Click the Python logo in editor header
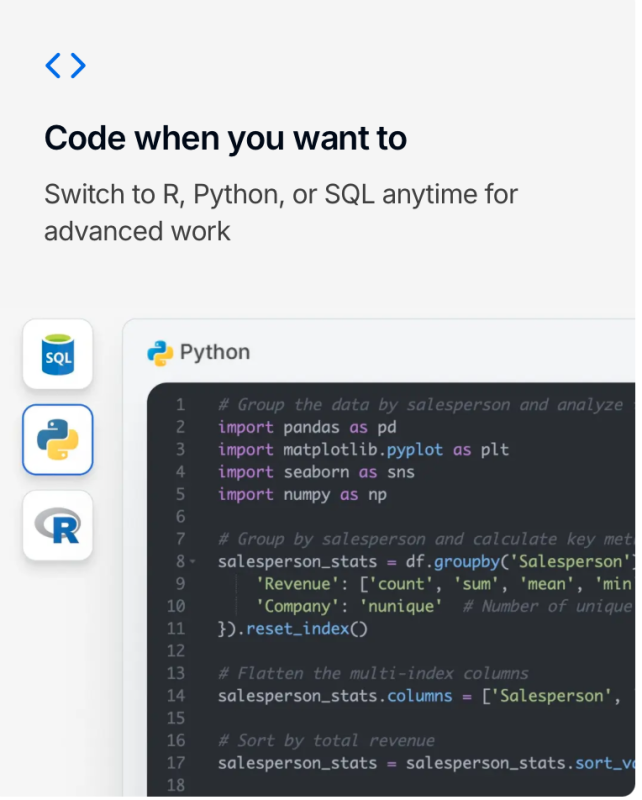The width and height of the screenshot is (642, 800). [160, 352]
